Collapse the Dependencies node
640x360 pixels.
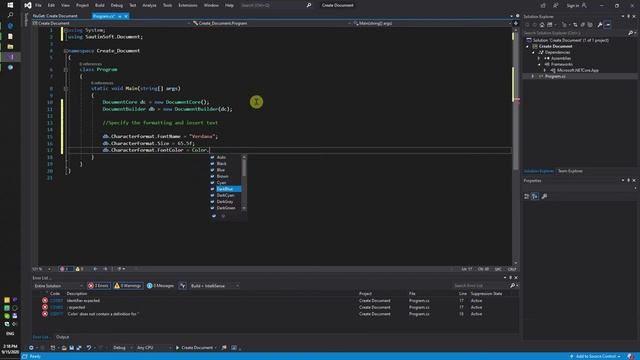[533, 52]
